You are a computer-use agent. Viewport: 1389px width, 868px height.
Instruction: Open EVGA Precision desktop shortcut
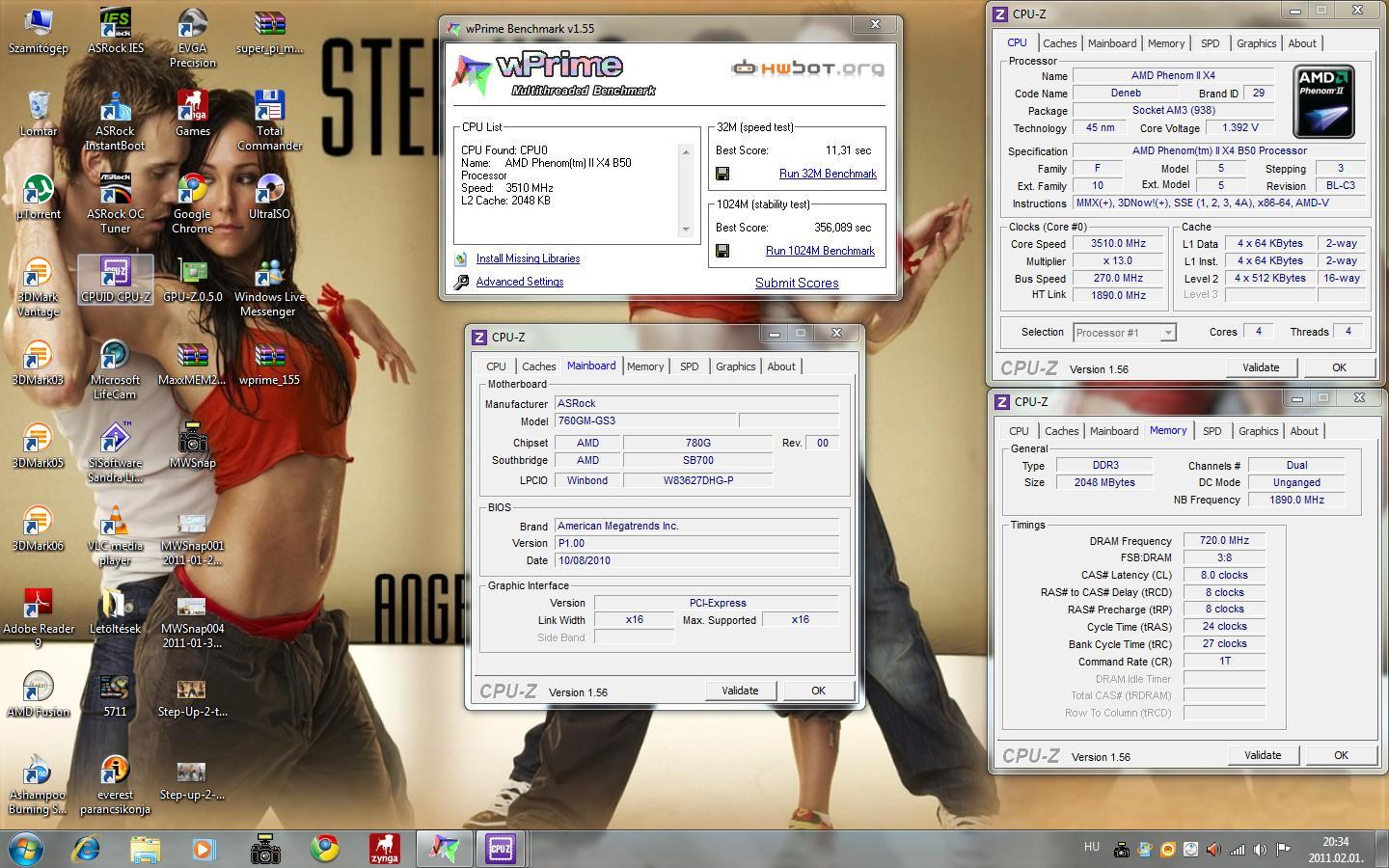(192, 39)
